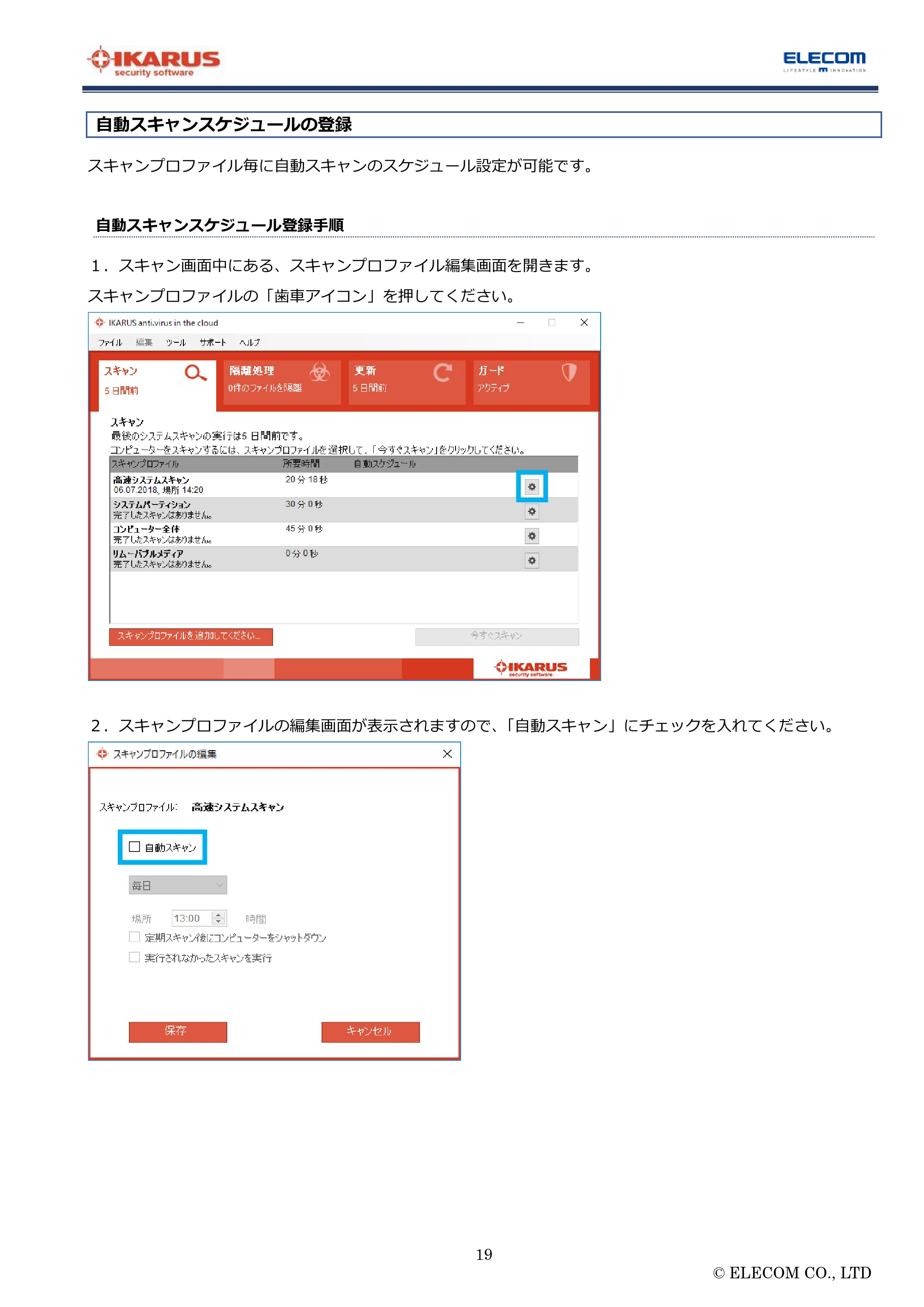Click the IKARUS logo in the main window footer

[530, 668]
